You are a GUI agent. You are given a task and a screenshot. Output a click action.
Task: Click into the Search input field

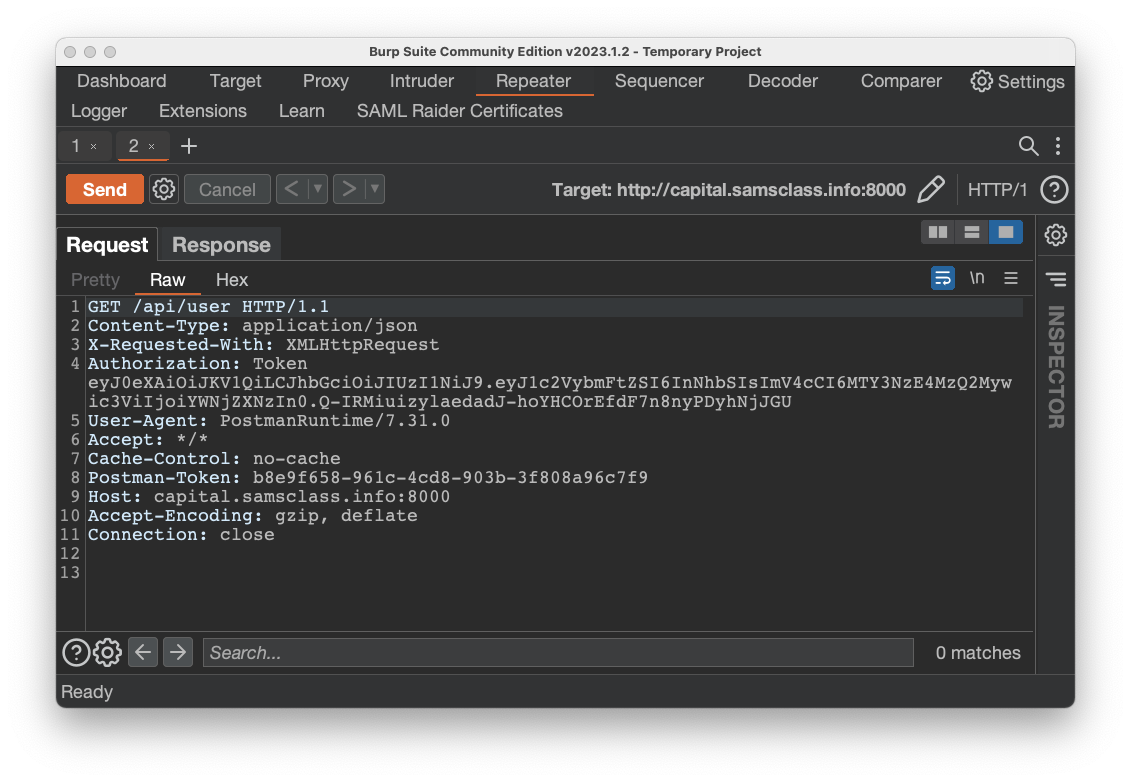558,653
